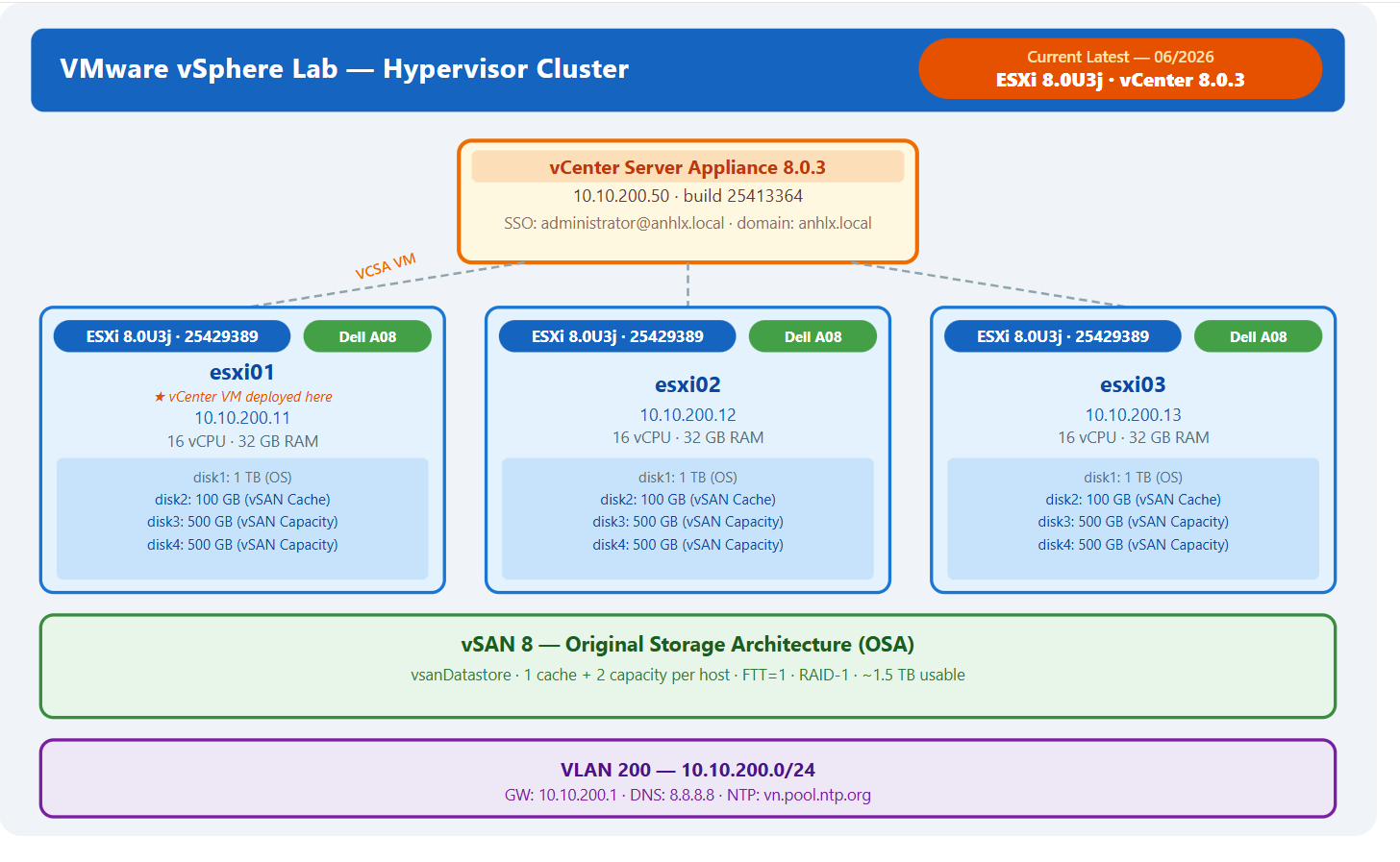Click esxi02 'disk3: 500 GB (vSAN Capacity)' row
Image resolution: width=1400 pixels, height=862 pixels.
687,522
